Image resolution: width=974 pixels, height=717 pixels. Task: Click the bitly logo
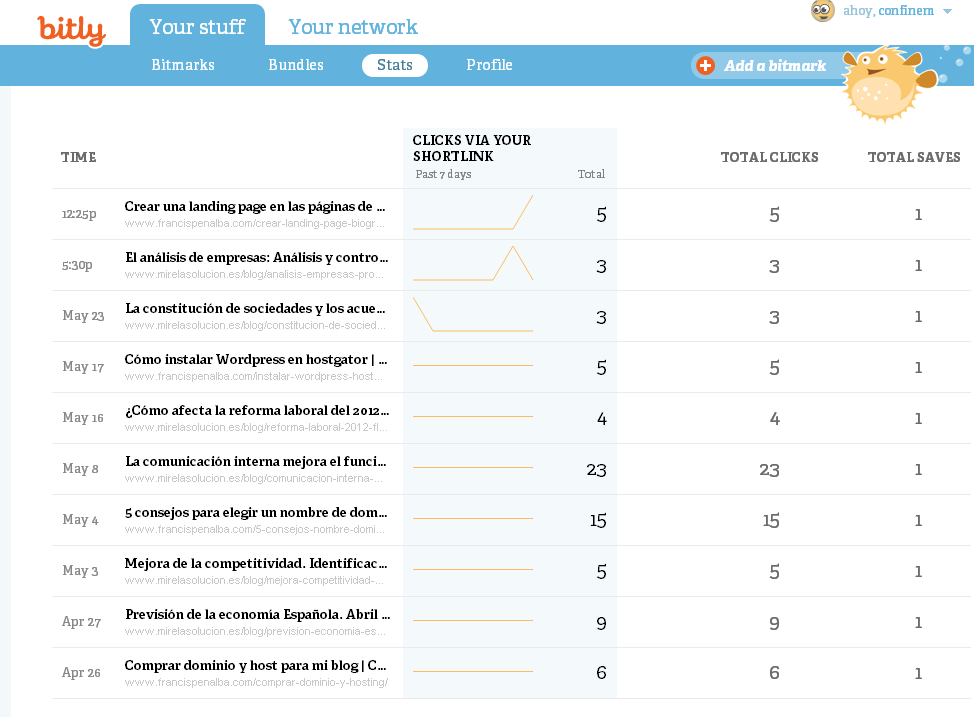(72, 31)
